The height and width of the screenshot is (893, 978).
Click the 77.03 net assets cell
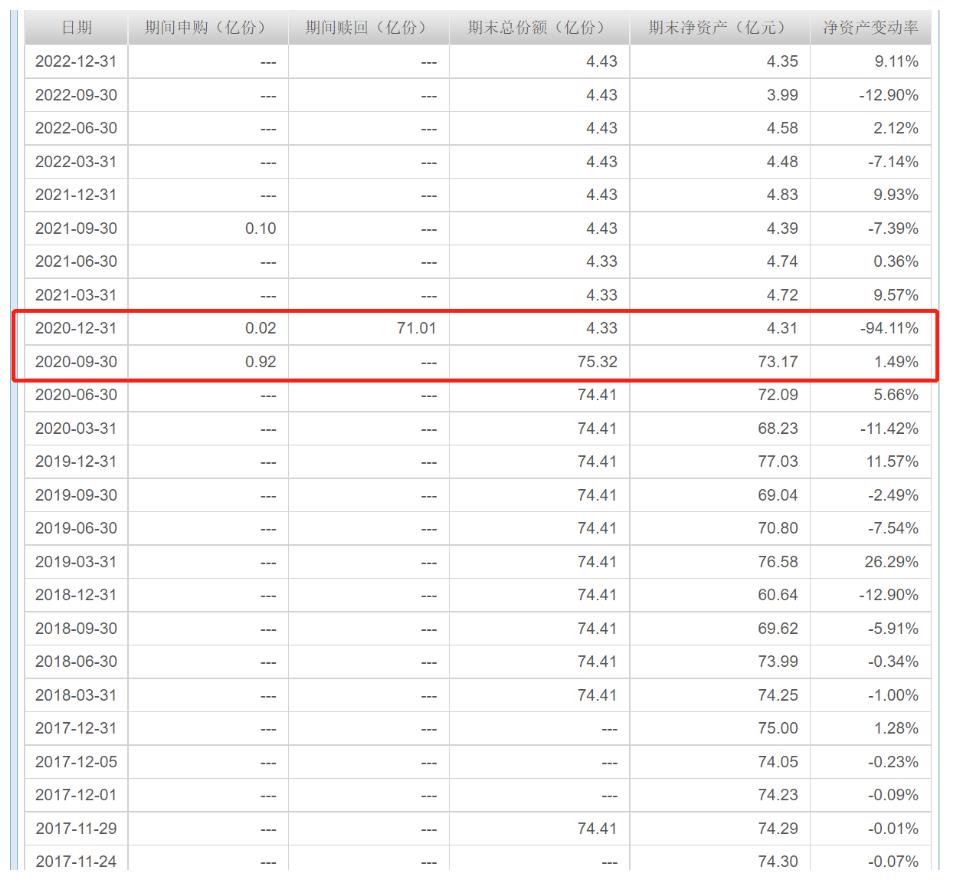(x=777, y=462)
